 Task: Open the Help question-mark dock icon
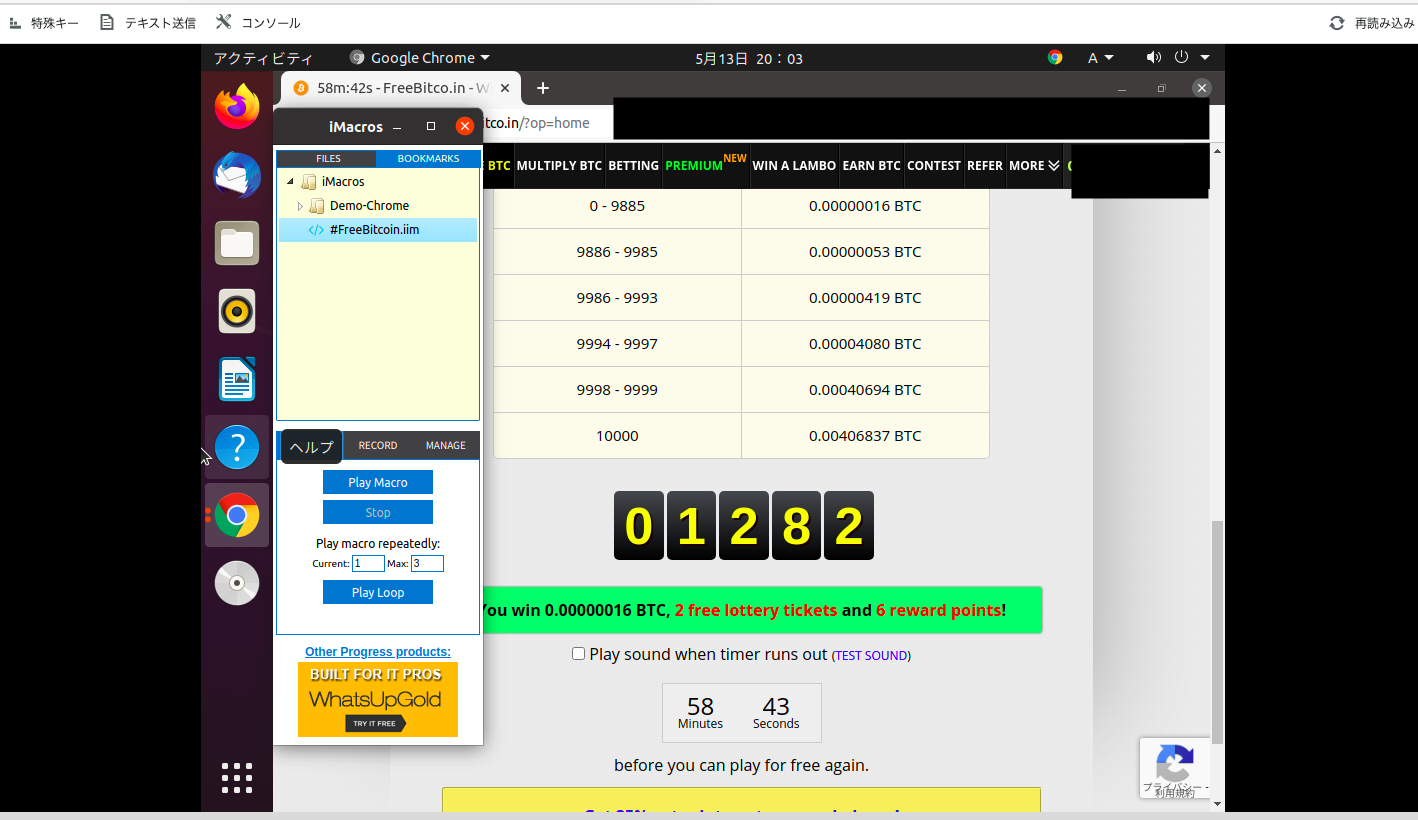coord(237,447)
